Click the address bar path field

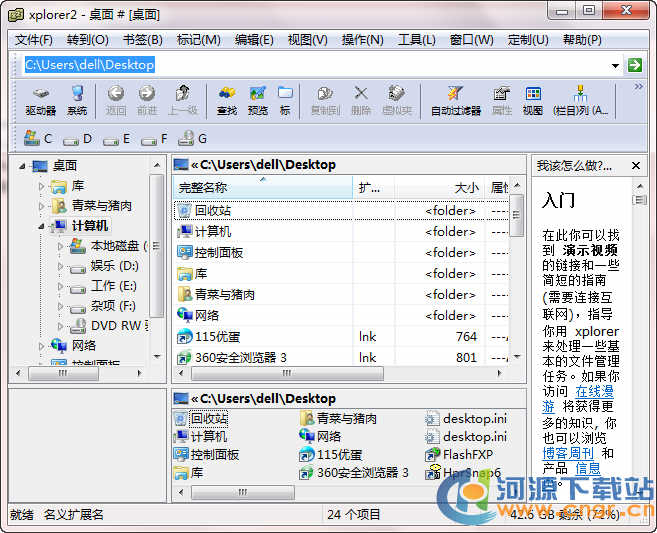(316, 65)
